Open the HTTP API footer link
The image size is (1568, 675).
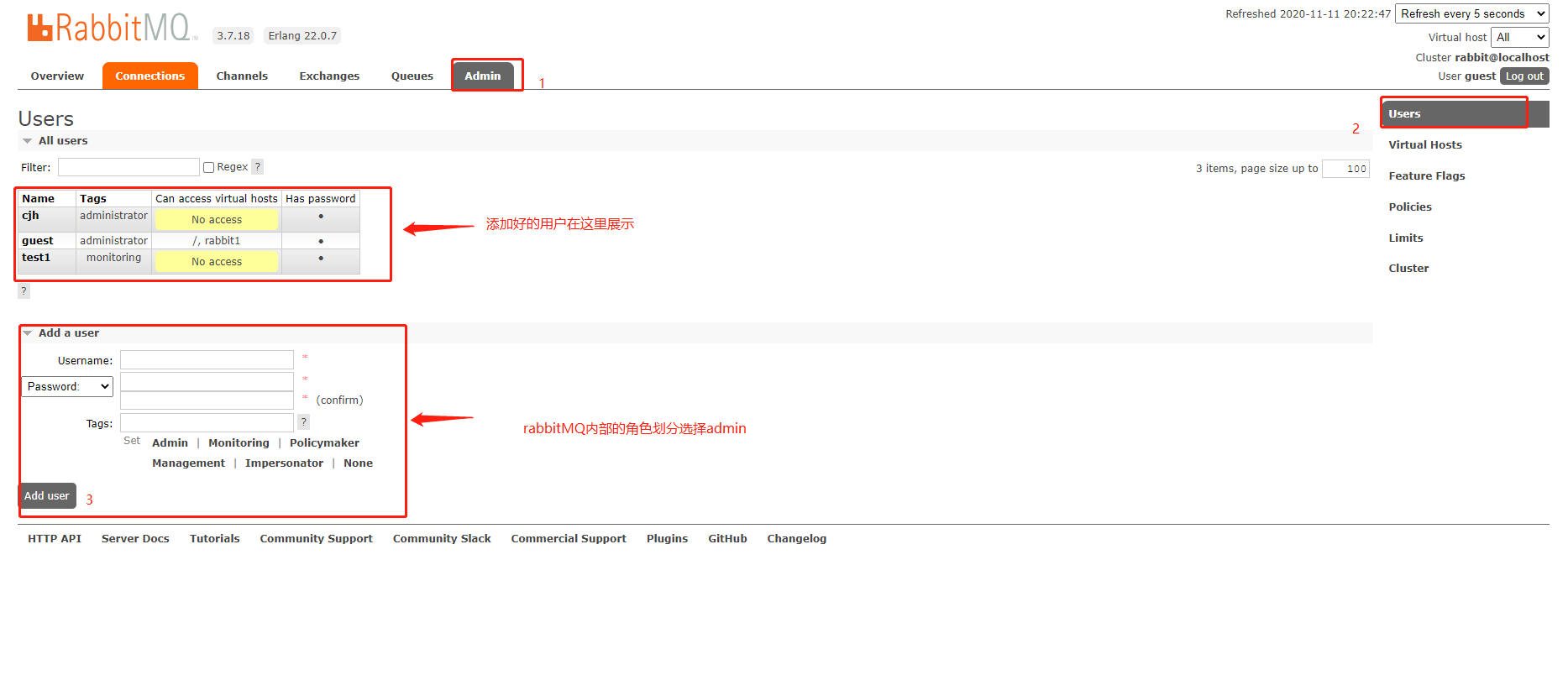pyautogui.click(x=55, y=539)
